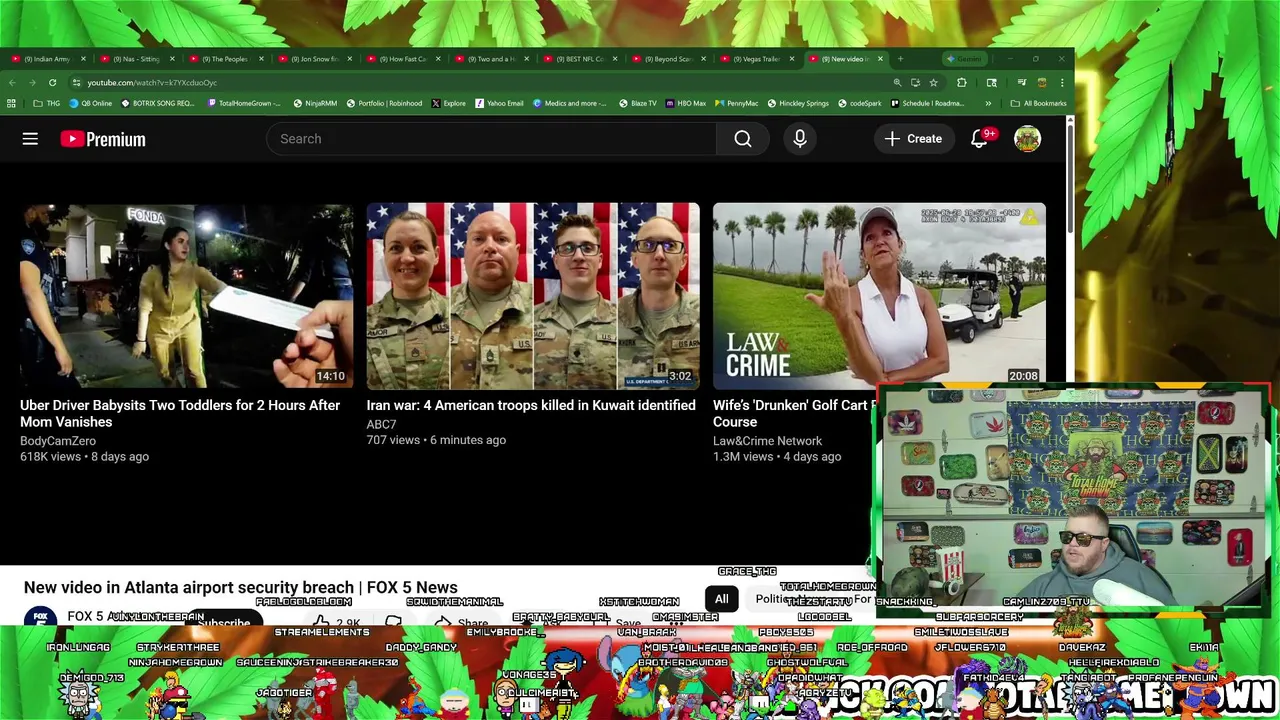The height and width of the screenshot is (720, 1280).
Task: Open the Schedule | Roadmap bookmark
Action: (927, 103)
